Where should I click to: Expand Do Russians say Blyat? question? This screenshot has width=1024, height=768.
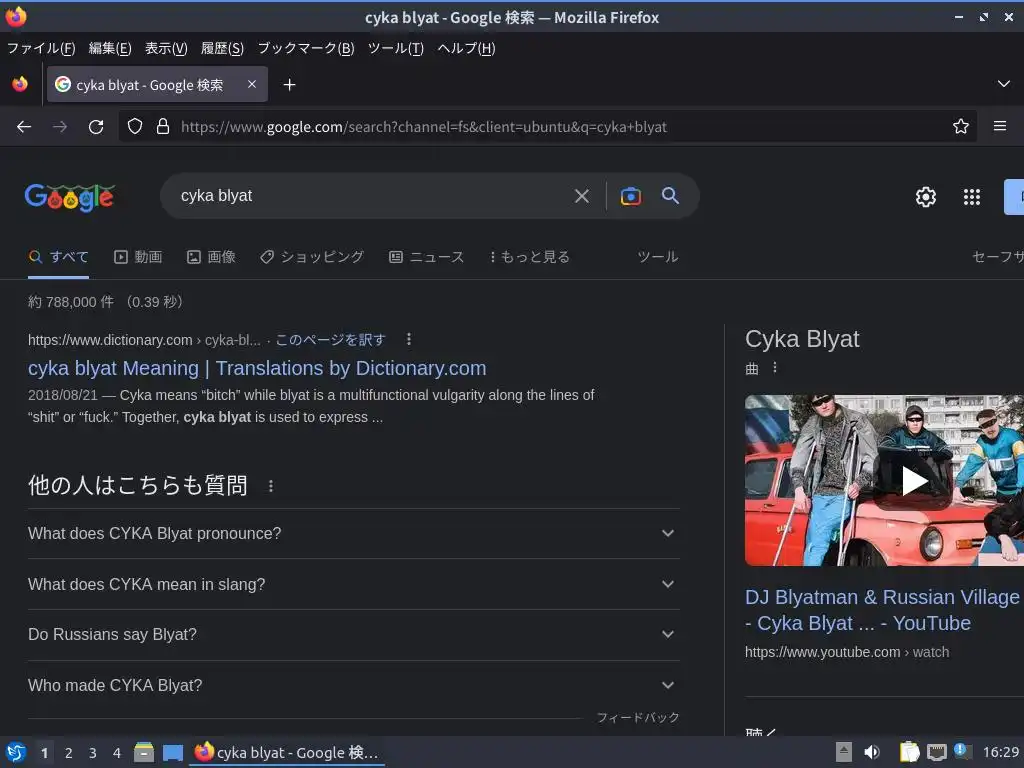point(353,635)
